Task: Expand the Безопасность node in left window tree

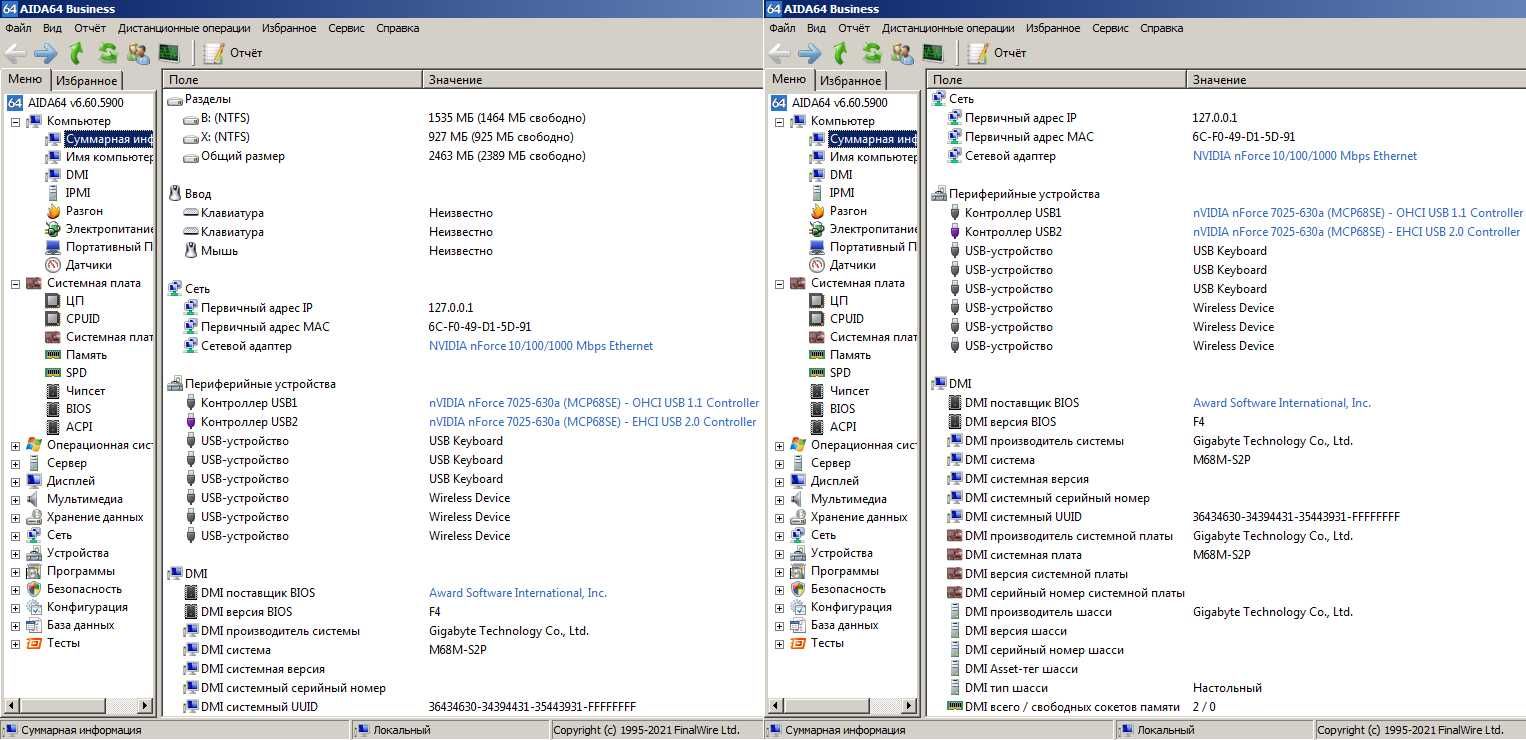Action: point(15,589)
